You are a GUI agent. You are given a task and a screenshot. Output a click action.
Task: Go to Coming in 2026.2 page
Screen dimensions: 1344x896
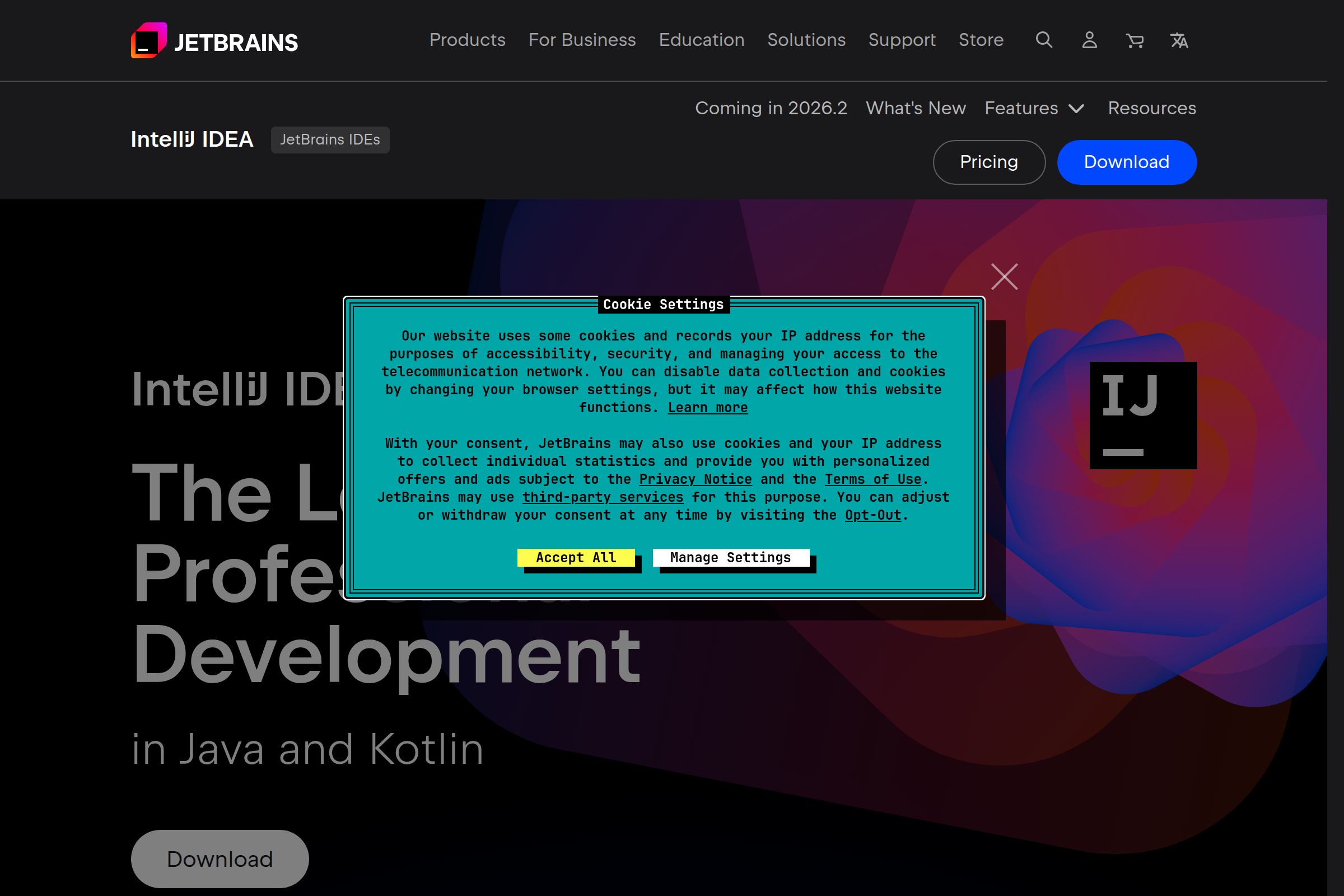(x=772, y=108)
